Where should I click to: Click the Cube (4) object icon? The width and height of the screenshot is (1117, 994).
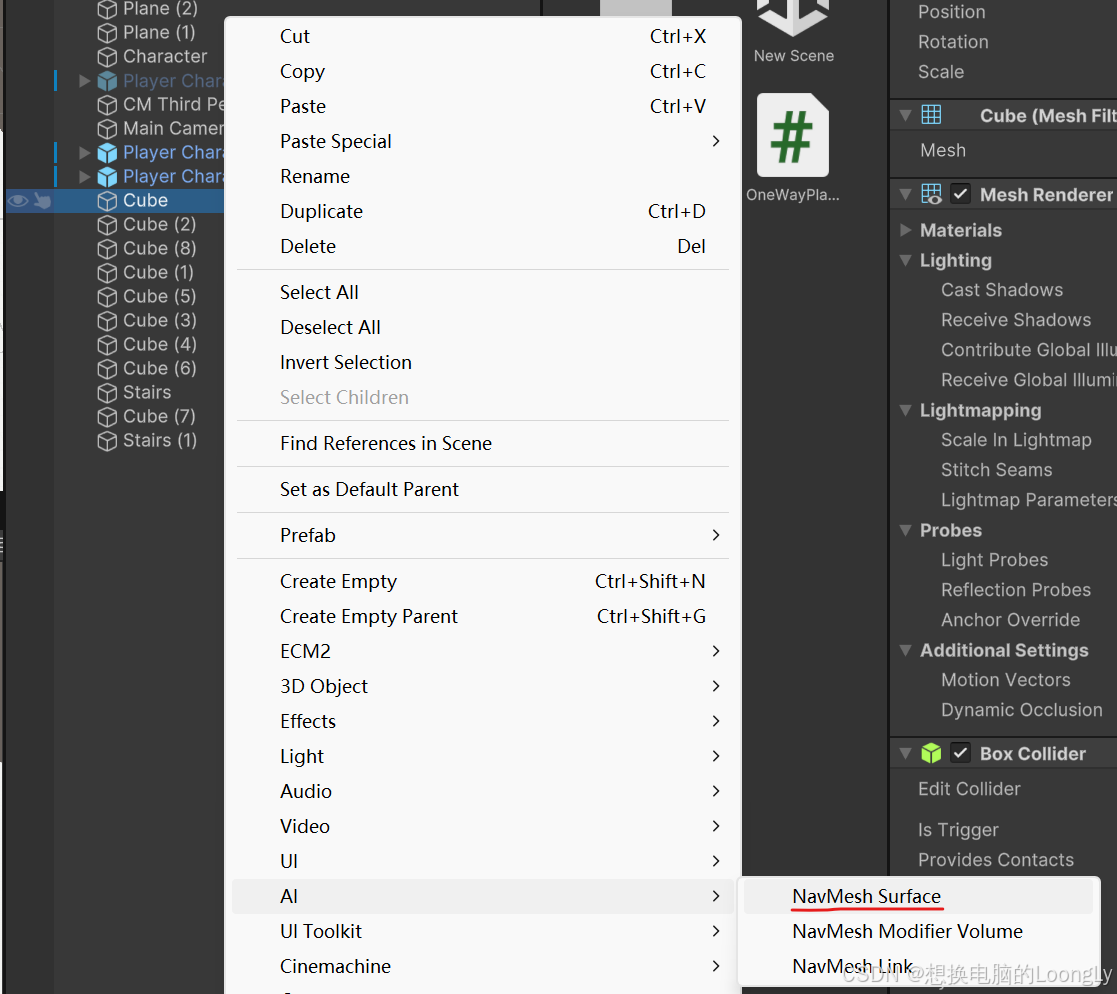click(x=107, y=345)
